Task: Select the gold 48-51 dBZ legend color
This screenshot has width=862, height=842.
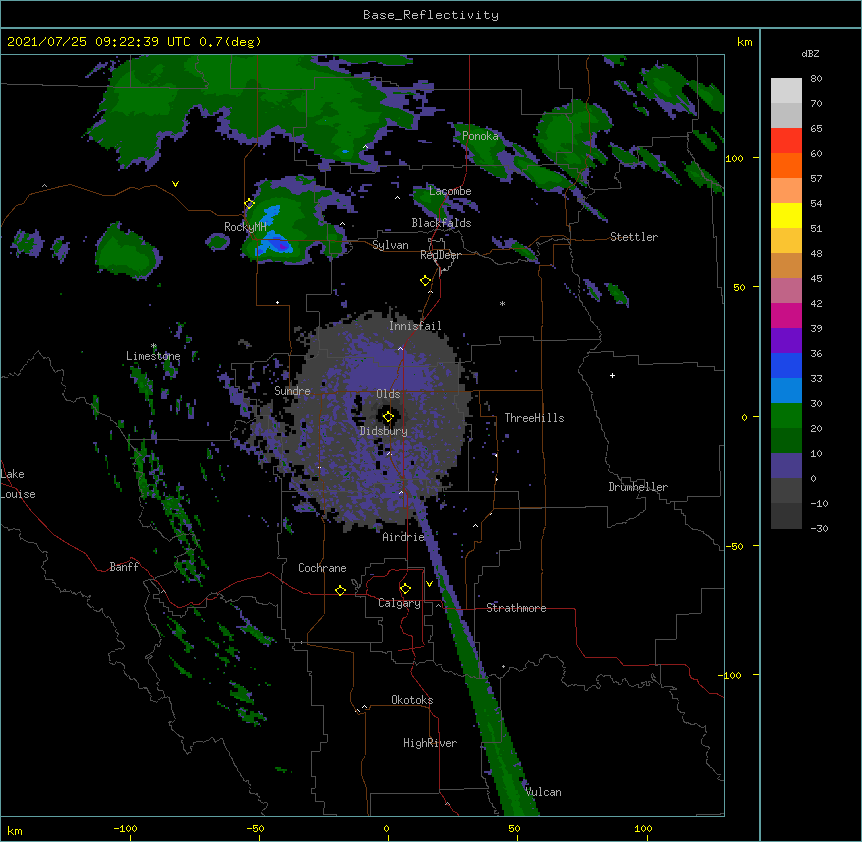Action: coord(786,240)
